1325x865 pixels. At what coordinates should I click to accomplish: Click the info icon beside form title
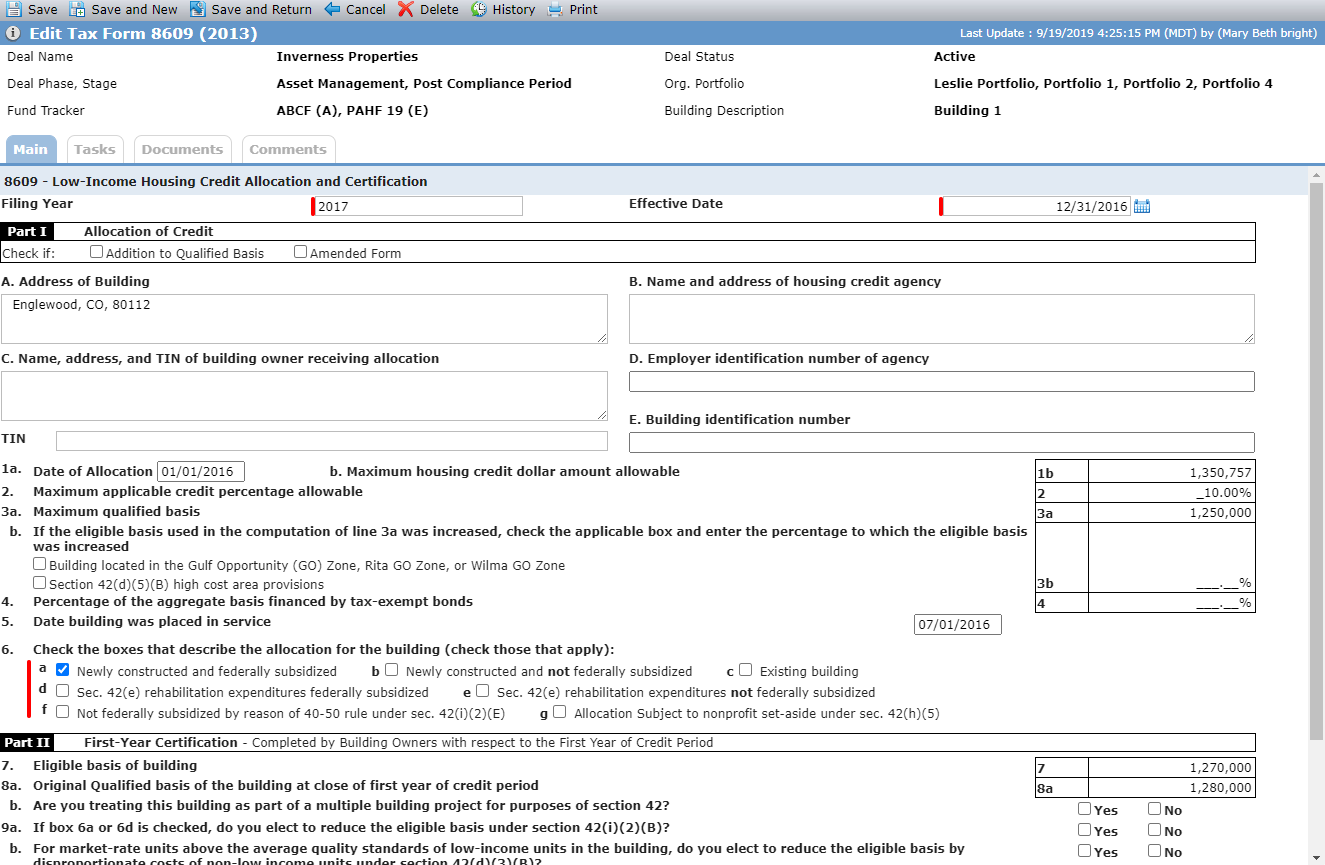click(x=13, y=33)
